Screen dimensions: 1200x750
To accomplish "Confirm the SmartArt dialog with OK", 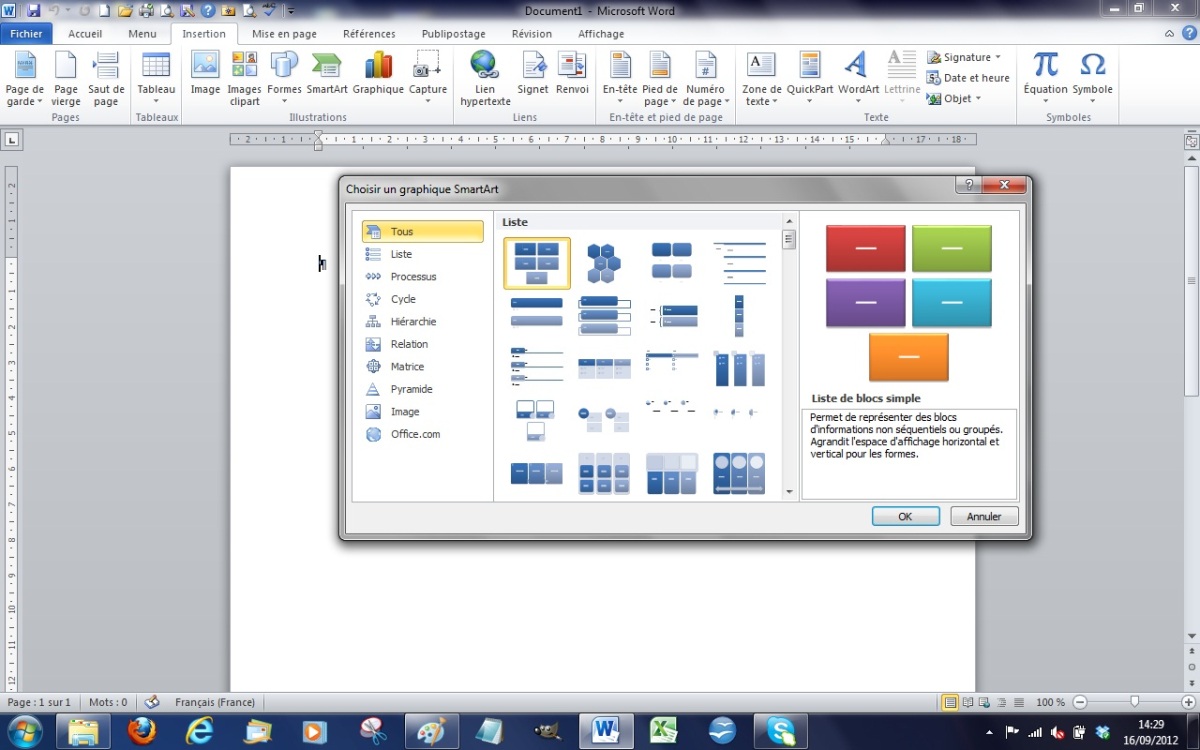I will pos(905,517).
